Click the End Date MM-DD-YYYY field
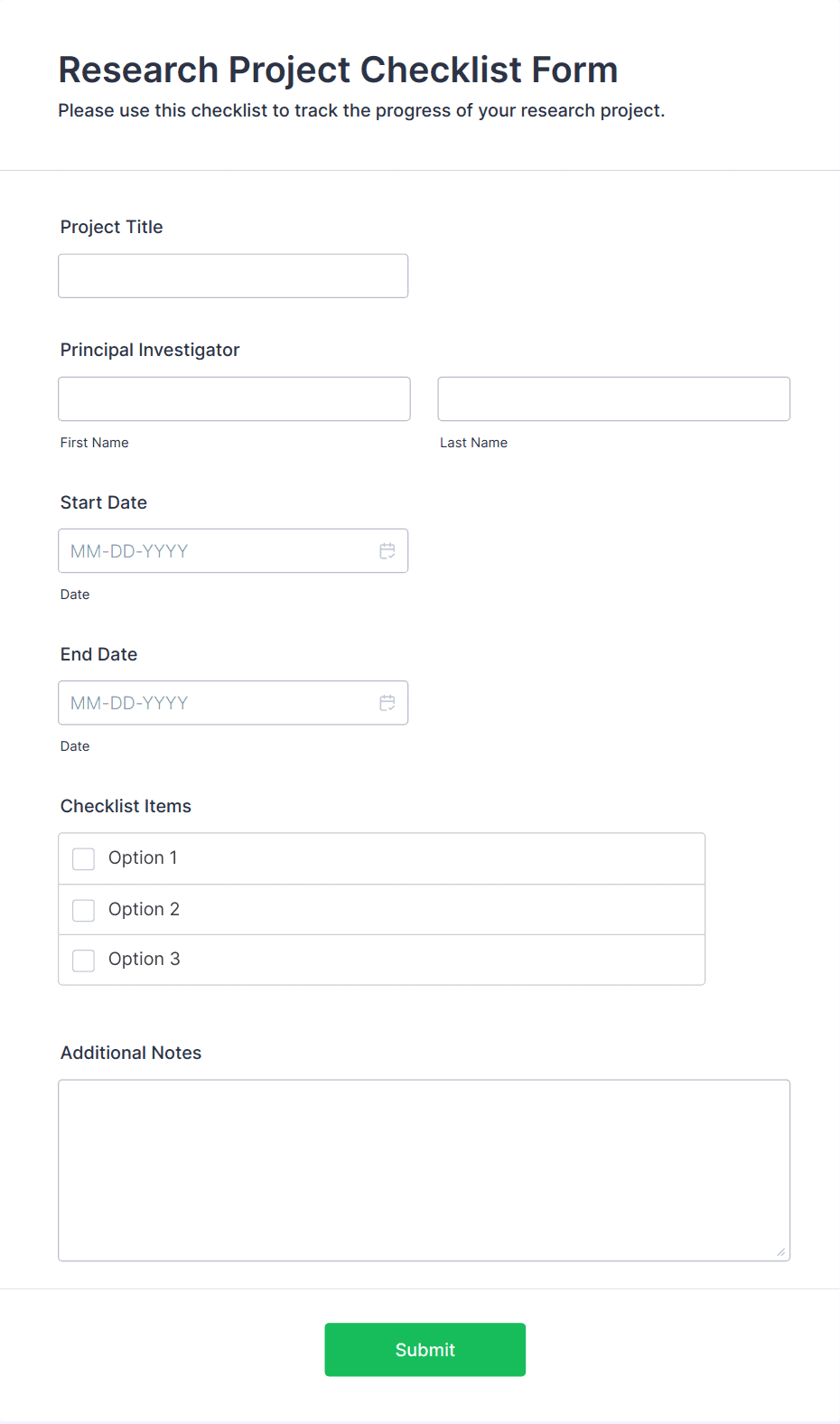Screen dimensions: 840x1424 click(233, 702)
